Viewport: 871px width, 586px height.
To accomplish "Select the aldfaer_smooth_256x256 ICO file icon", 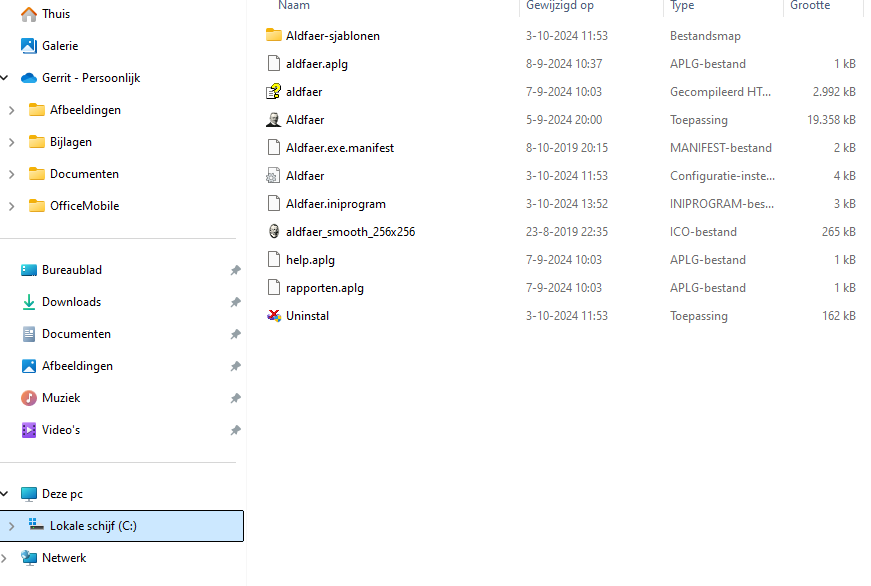I will coord(274,232).
